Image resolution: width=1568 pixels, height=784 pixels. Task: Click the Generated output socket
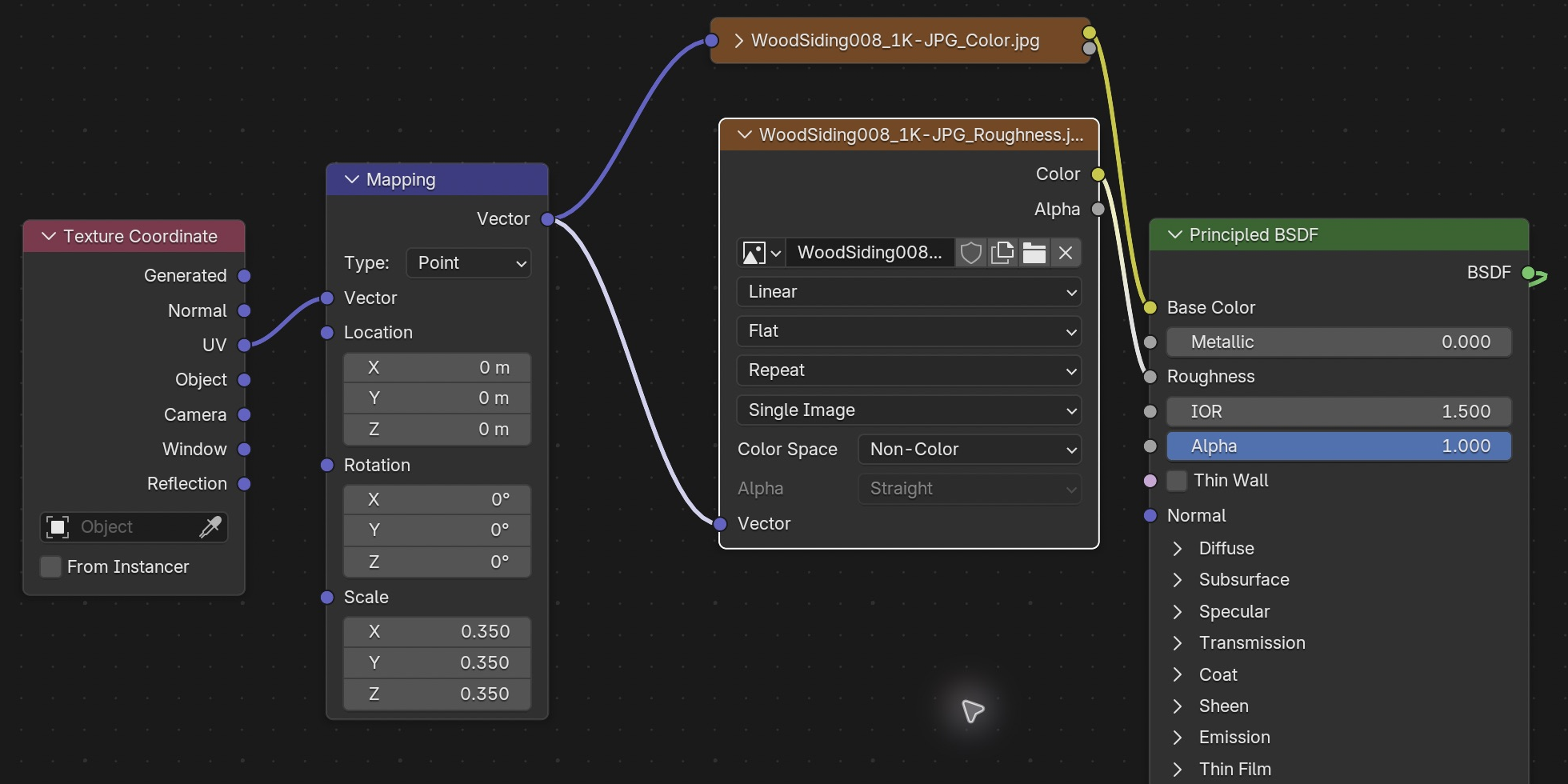point(245,276)
